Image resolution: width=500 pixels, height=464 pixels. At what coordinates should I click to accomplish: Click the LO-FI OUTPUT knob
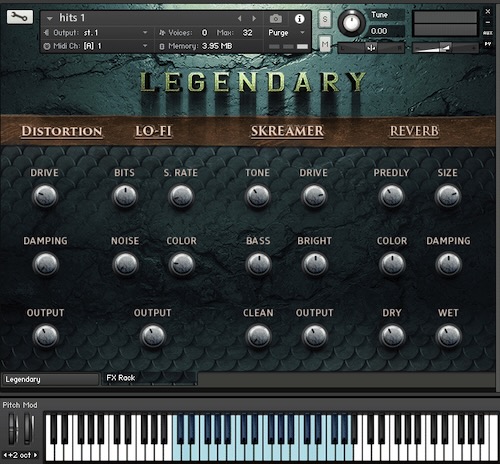pos(153,336)
